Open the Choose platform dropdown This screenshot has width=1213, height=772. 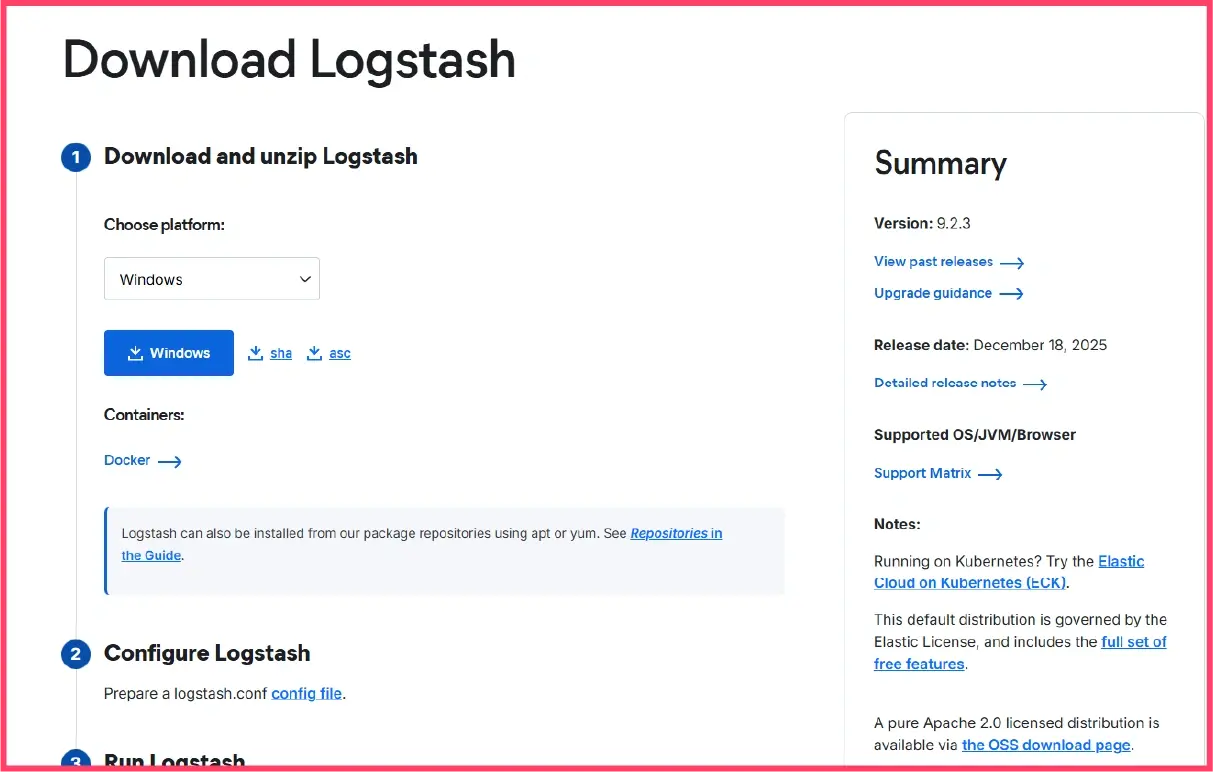pyautogui.click(x=211, y=279)
